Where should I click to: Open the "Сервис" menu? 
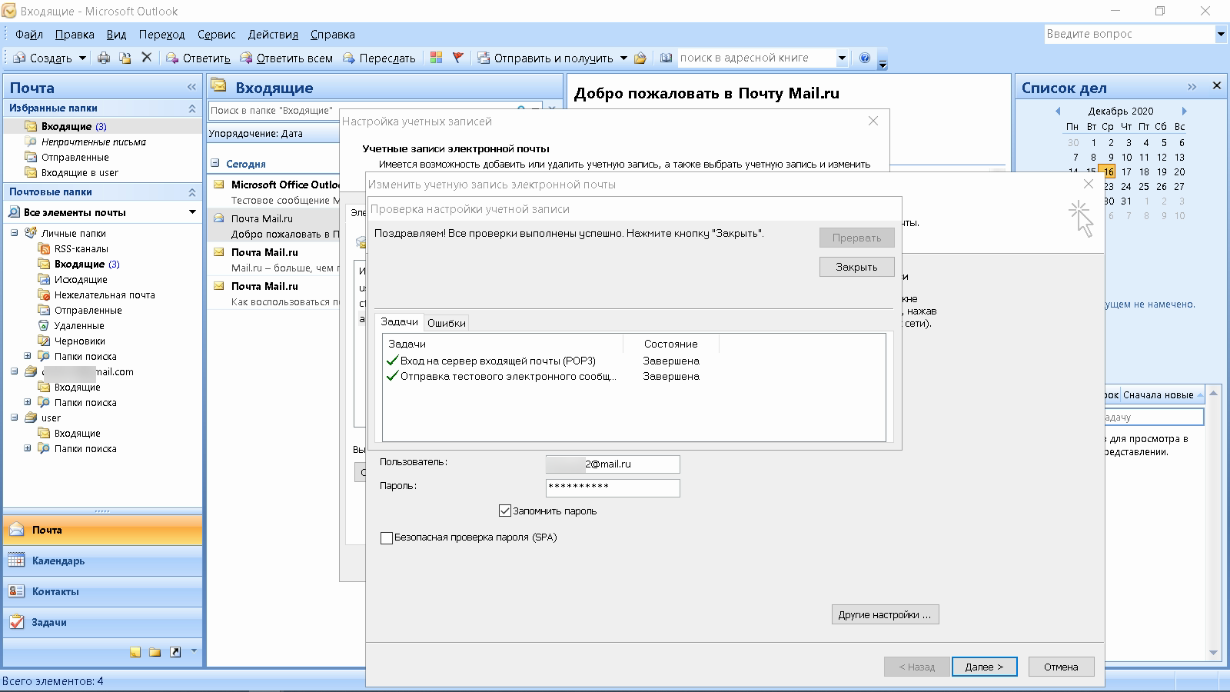pyautogui.click(x=216, y=35)
